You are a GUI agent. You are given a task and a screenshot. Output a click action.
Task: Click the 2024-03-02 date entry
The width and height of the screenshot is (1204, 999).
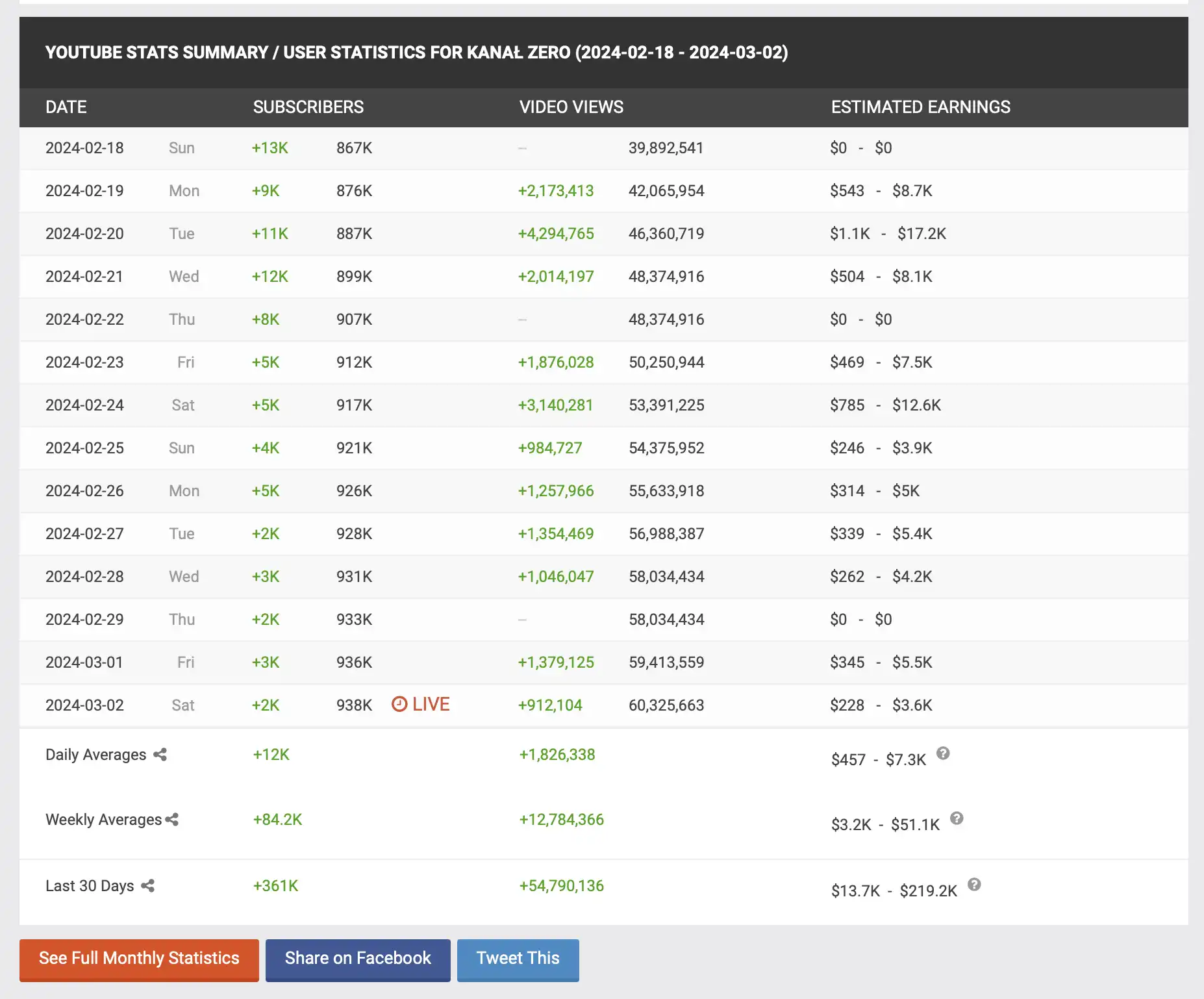coord(84,705)
